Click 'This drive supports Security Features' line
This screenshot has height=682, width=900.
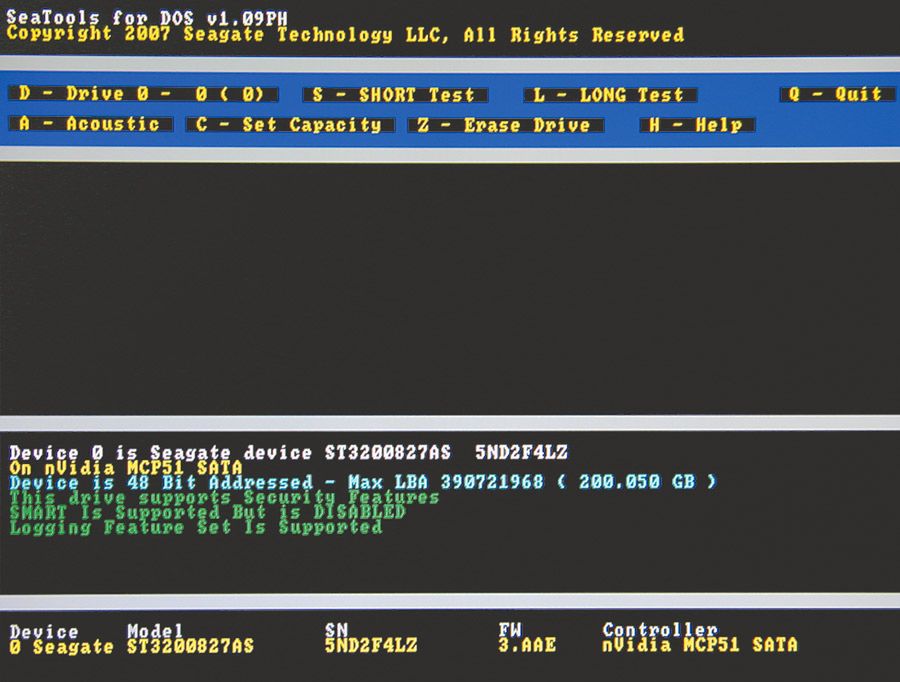[224, 497]
